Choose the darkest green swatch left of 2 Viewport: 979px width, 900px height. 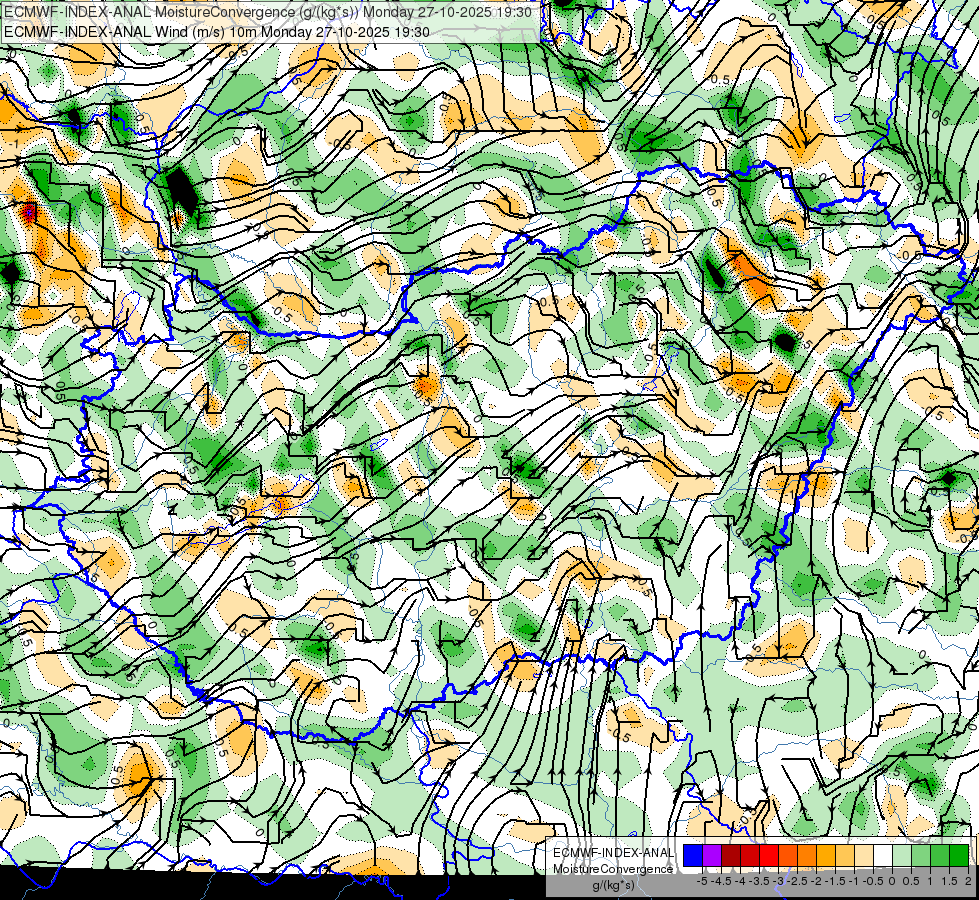coord(958,855)
